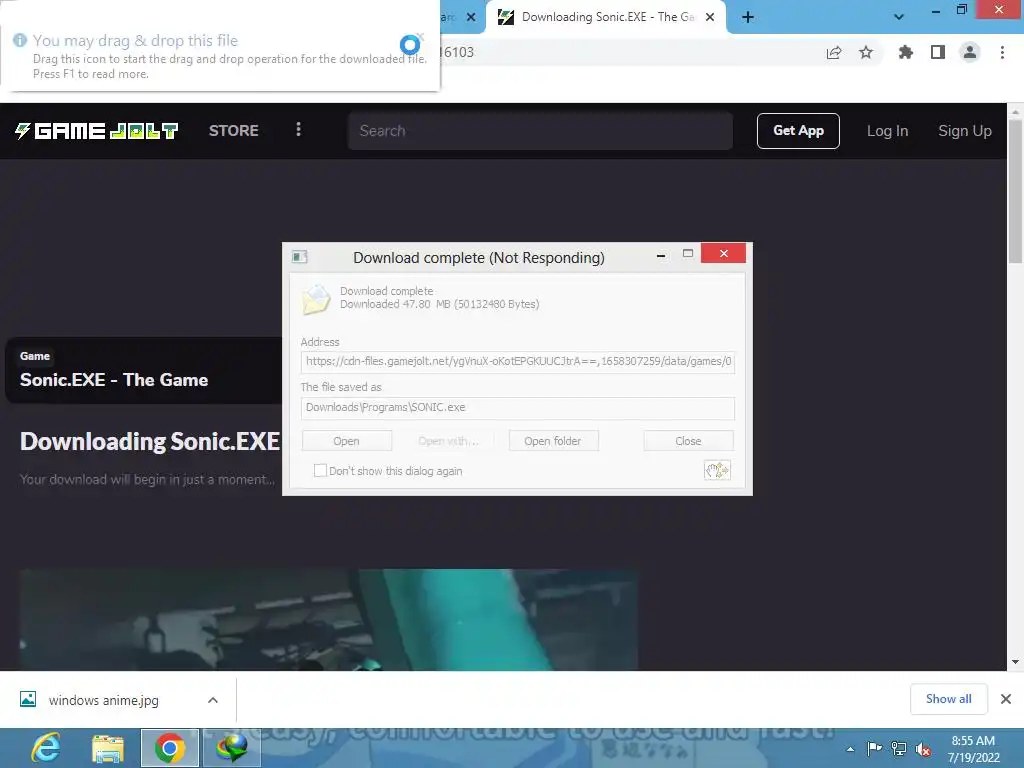Click the Open with... button
The height and width of the screenshot is (768, 1024).
pos(448,441)
